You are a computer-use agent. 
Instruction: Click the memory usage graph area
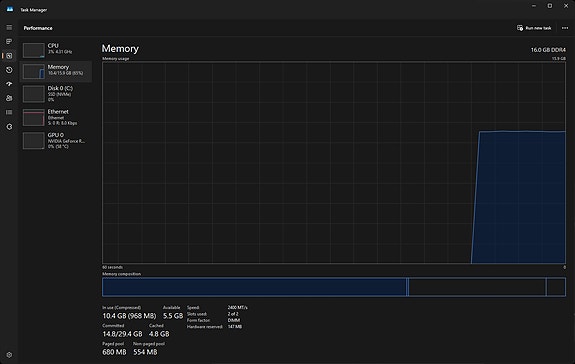point(334,162)
